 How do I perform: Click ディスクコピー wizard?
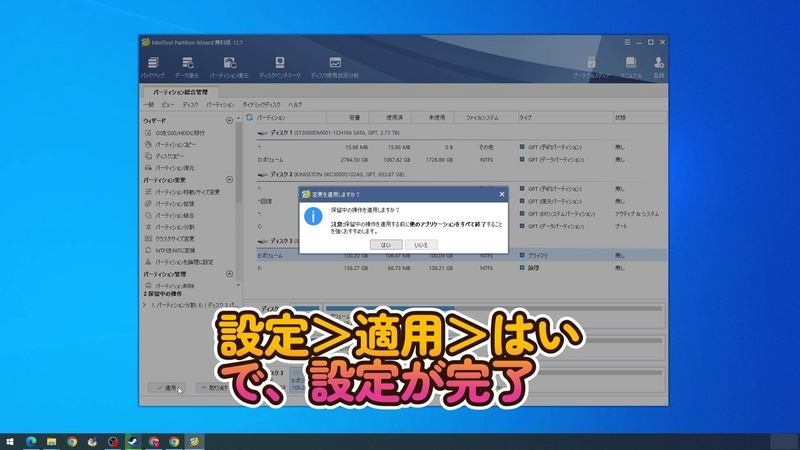pos(164,156)
